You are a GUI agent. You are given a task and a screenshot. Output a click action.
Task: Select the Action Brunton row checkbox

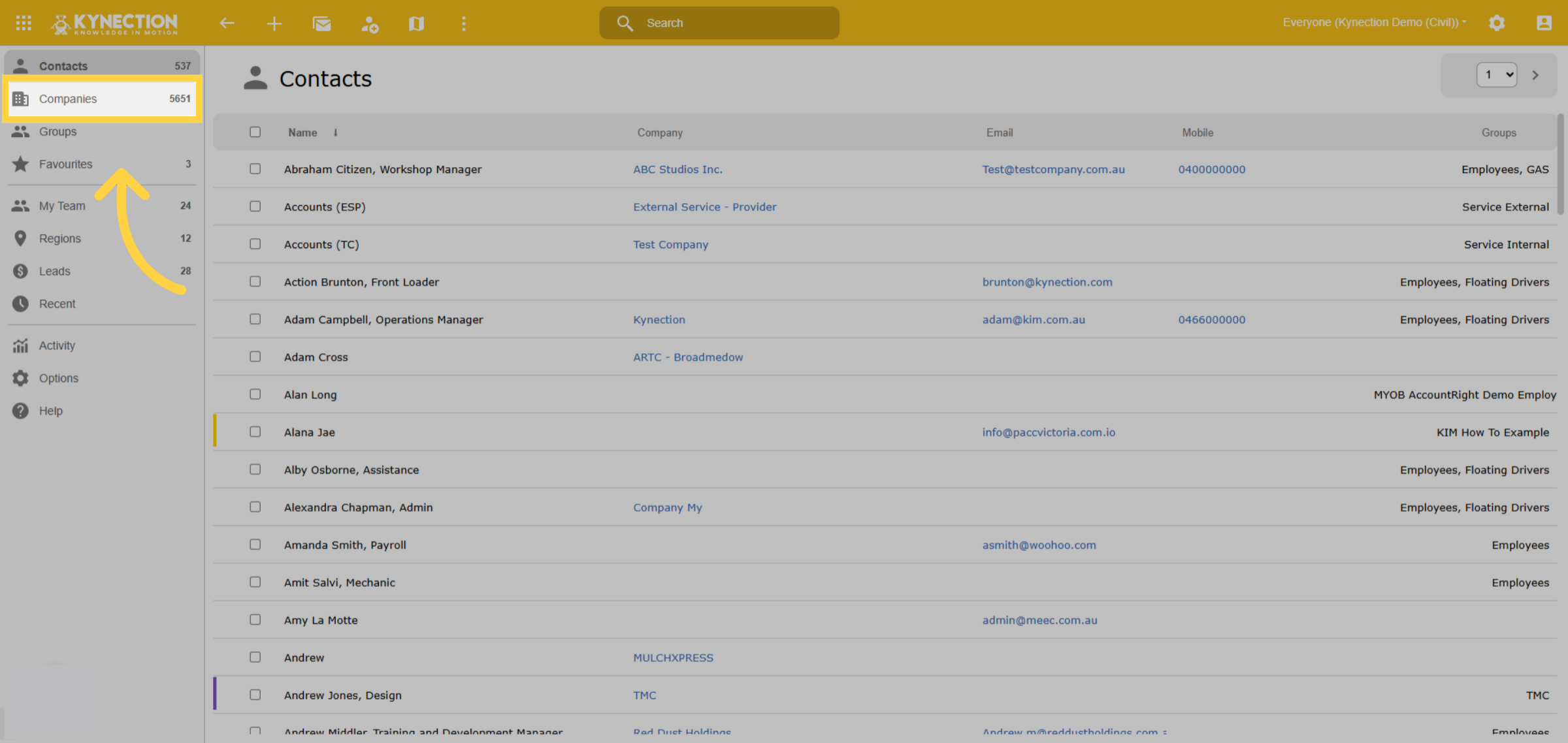click(x=255, y=281)
